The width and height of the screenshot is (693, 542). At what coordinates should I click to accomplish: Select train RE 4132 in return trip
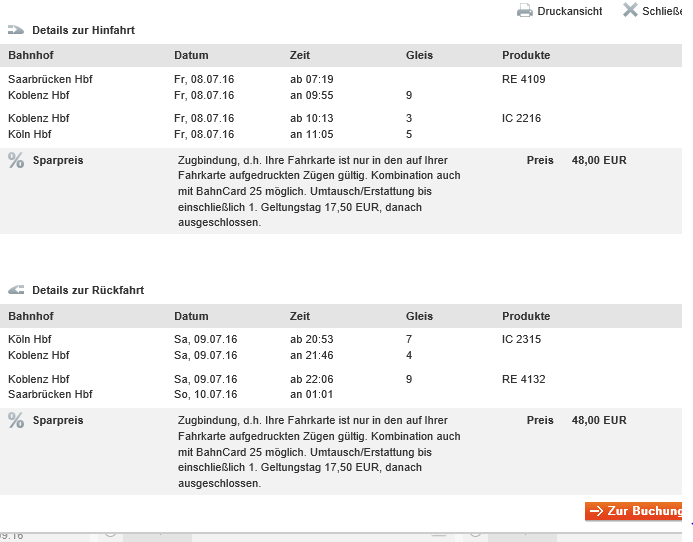pyautogui.click(x=523, y=379)
